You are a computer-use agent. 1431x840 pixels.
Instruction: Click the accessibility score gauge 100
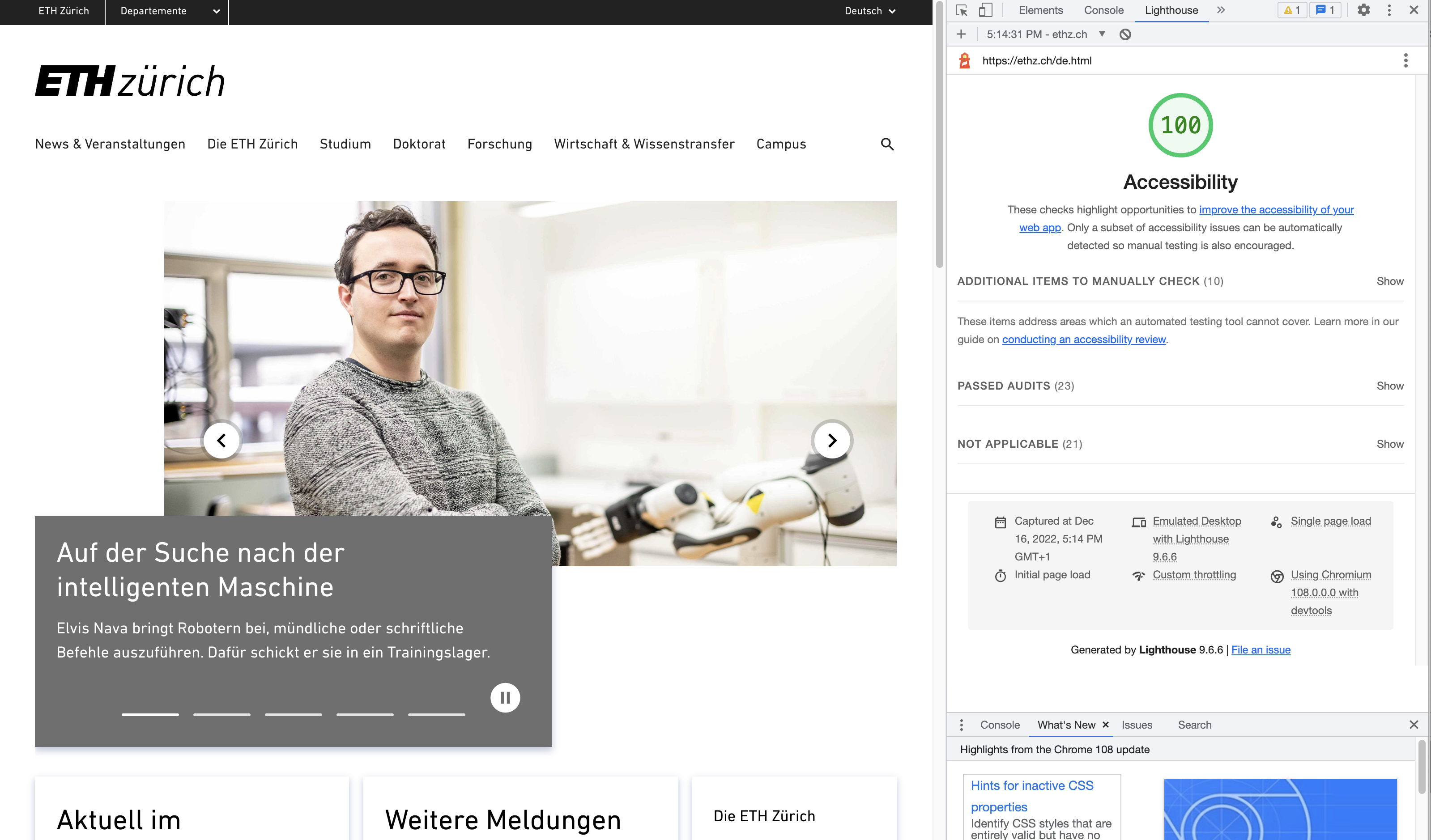1180,125
